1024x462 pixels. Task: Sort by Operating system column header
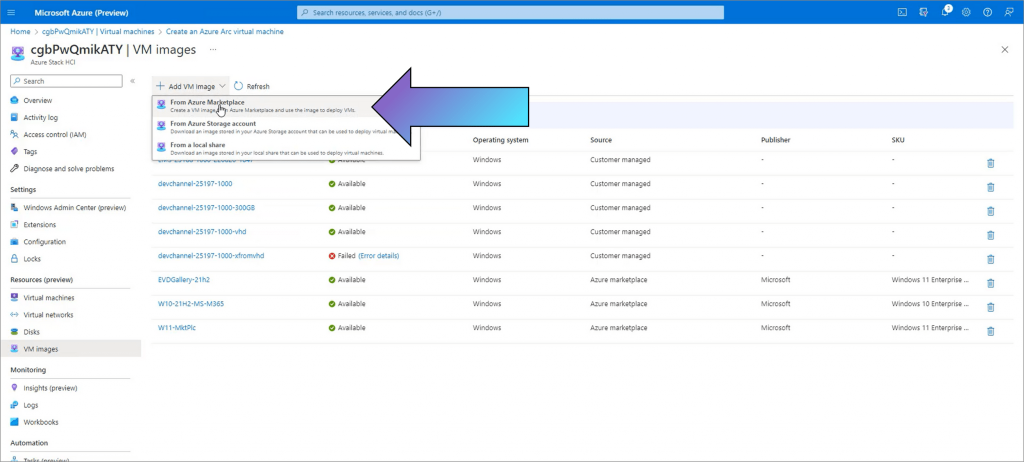click(501, 140)
